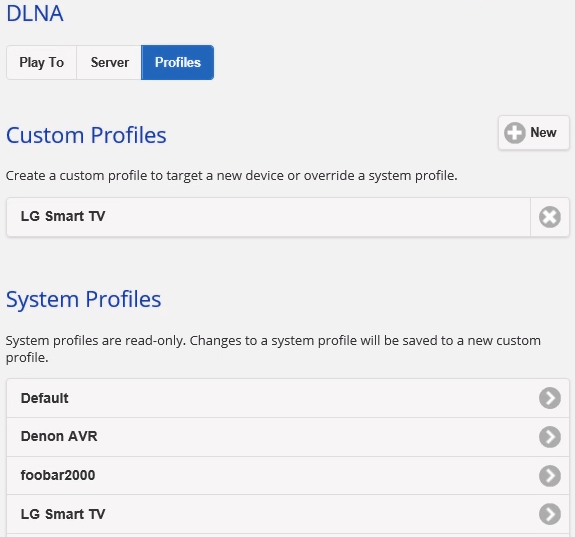The height and width of the screenshot is (537, 575).
Task: Click the plus icon in New button
Action: 514,133
